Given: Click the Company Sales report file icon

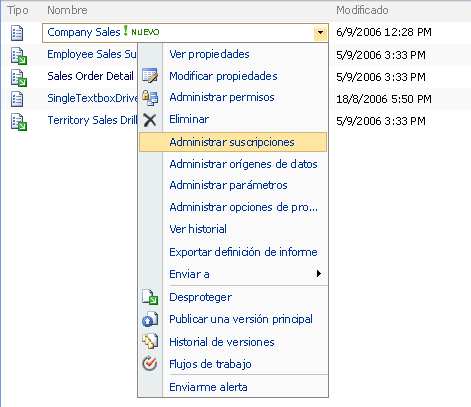Looking at the screenshot, I should pos(17,33).
